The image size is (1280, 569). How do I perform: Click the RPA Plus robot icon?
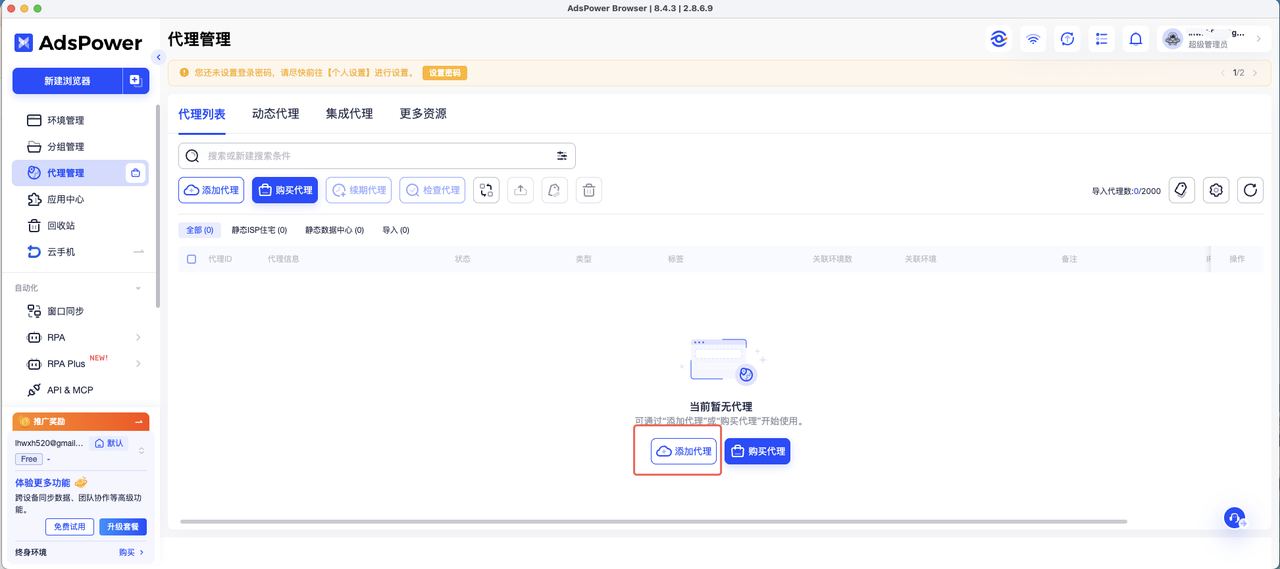click(34, 363)
